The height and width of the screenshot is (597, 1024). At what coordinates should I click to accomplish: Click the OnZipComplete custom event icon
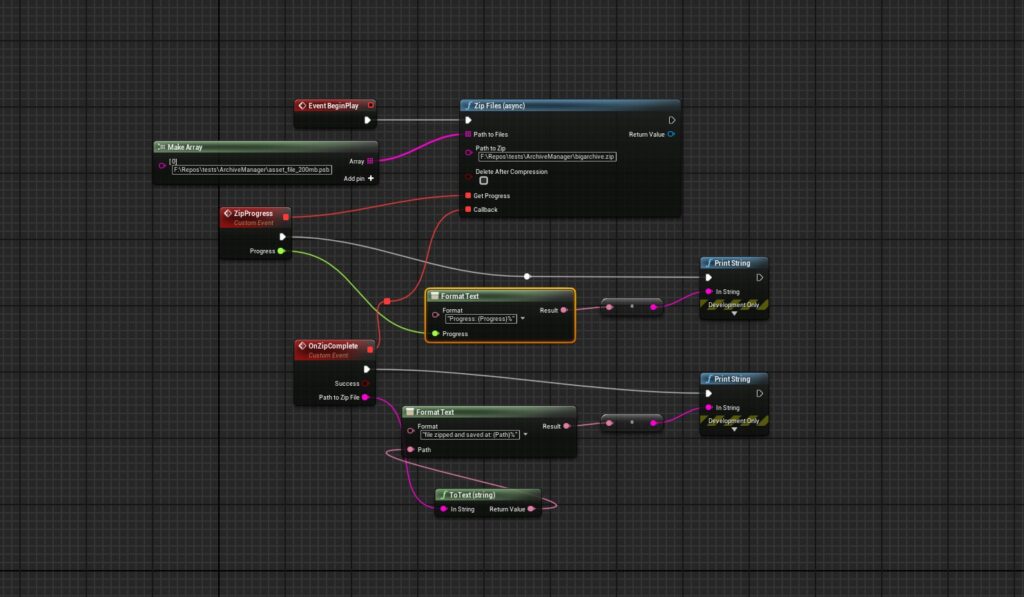click(302, 346)
